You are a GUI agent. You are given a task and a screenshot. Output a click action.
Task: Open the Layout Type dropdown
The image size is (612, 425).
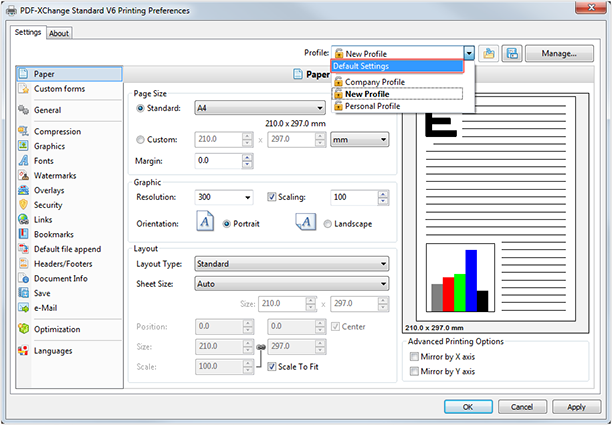click(292, 264)
